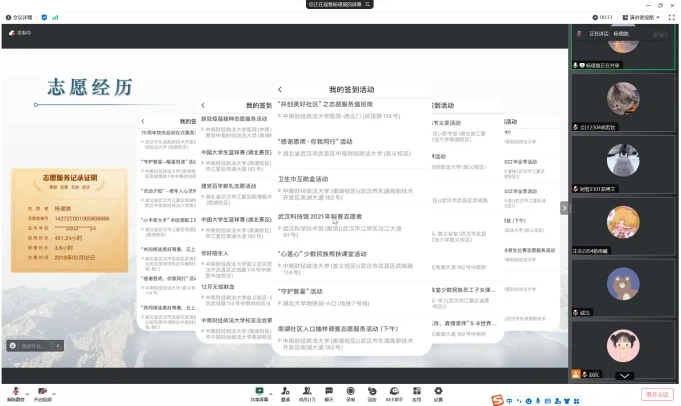
Task: Open the Chat panel icon
Action: (329, 390)
